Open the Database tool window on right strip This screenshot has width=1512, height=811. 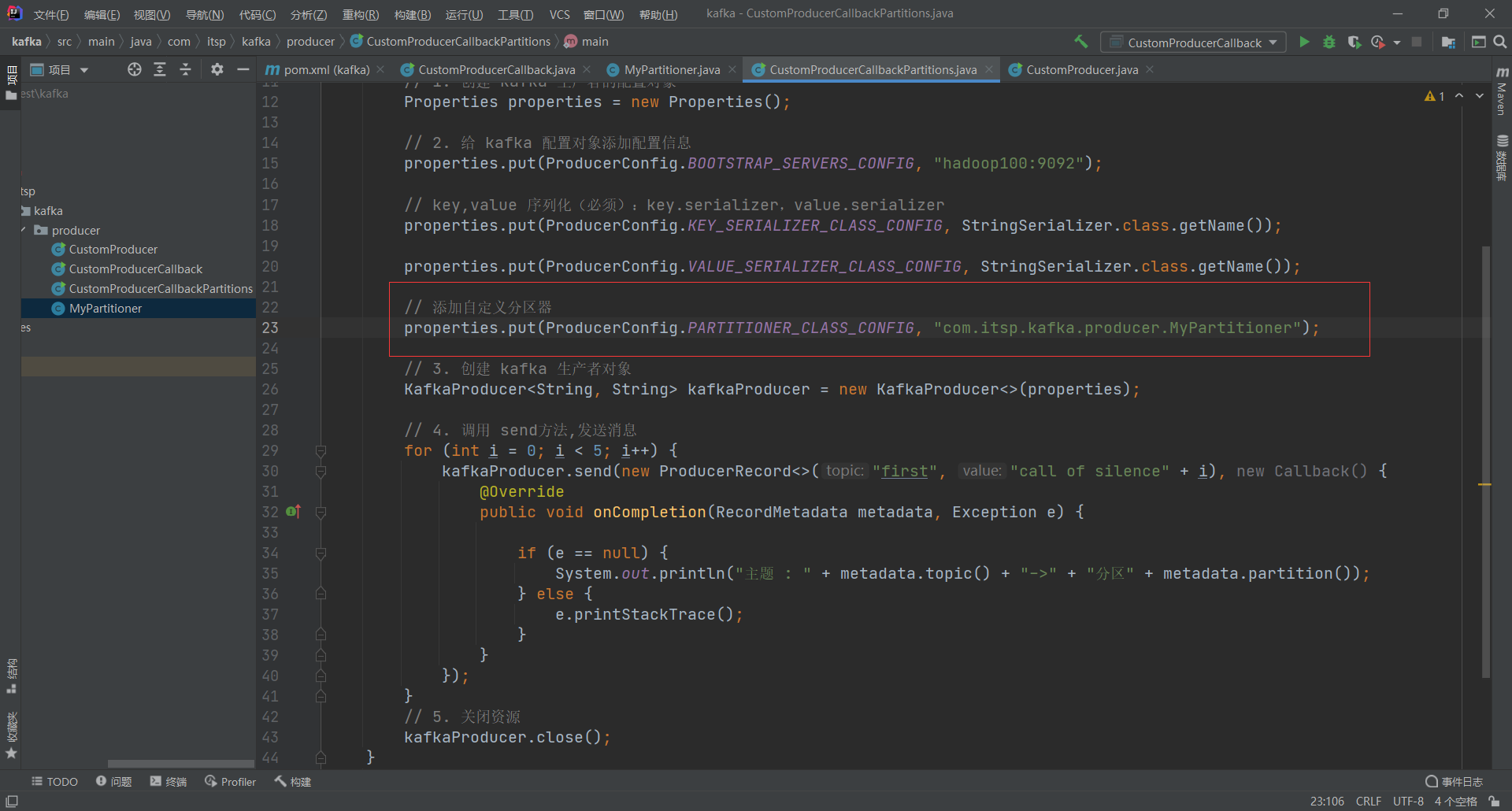[1502, 157]
